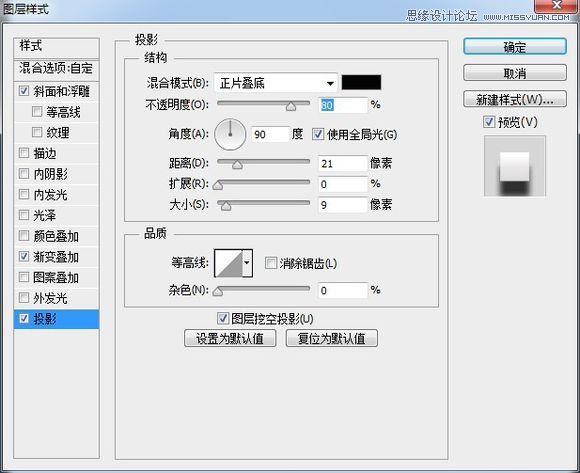Enable the 等高线 style checkbox

[37, 111]
